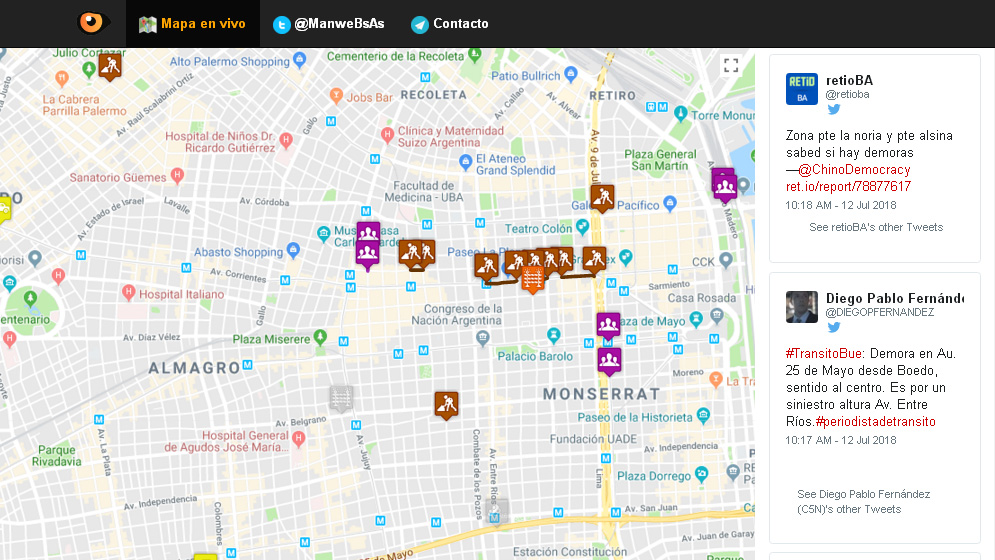Open Diego Pablo Fernández profile avatar
Screen dimensions: 995x560
pyautogui.click(x=802, y=307)
